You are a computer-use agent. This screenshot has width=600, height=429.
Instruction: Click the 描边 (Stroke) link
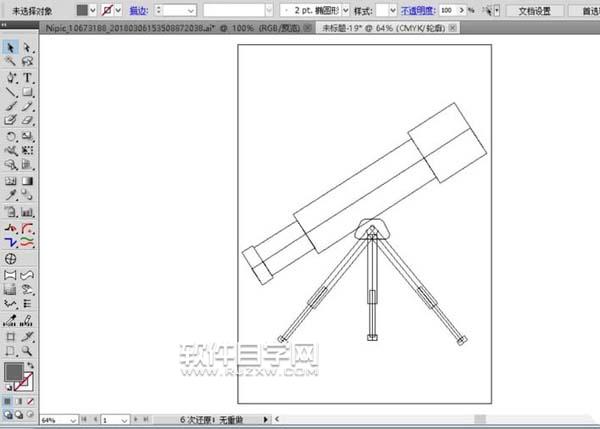click(x=139, y=11)
